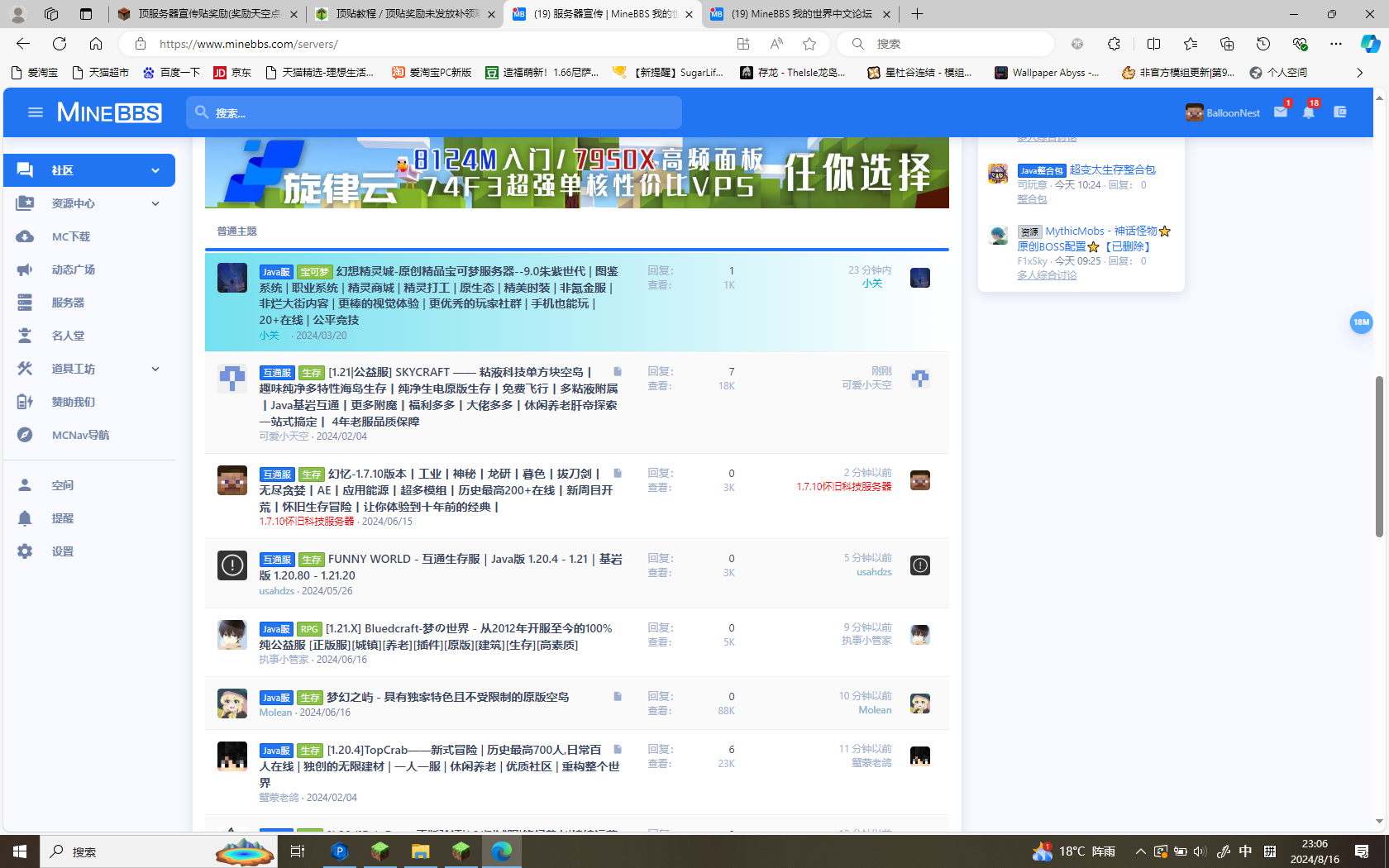Click the Java服 tag on TopCrab thread
This screenshot has width=1389, height=868.
coord(276,751)
